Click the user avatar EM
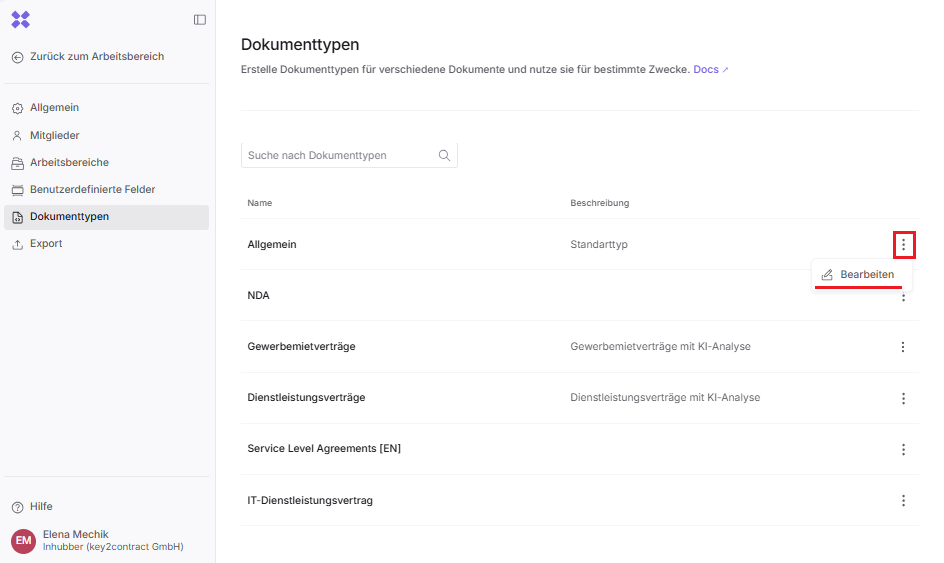Image resolution: width=944 pixels, height=563 pixels. [x=23, y=541]
